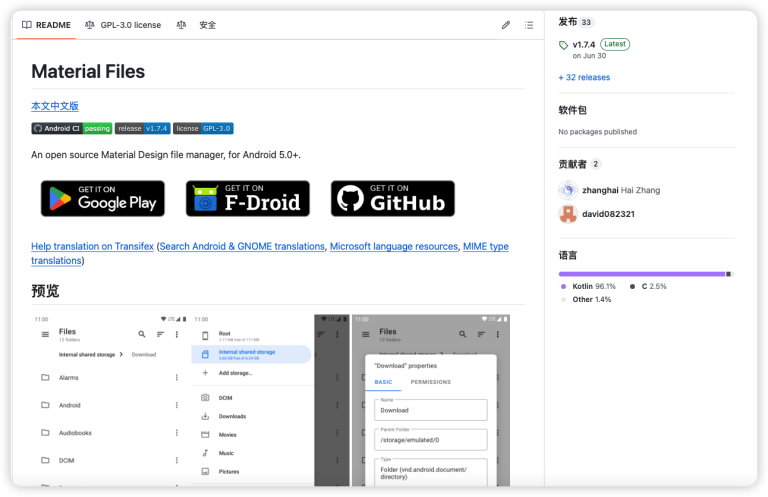The height and width of the screenshot is (497, 768).
Task: Click the pencil edit README icon
Action: coord(506,25)
